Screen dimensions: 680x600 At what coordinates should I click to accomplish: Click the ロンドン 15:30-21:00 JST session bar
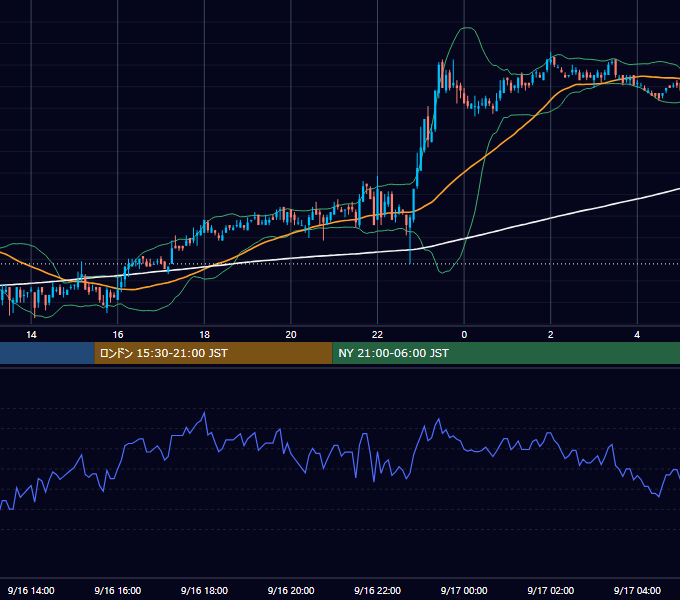213,353
